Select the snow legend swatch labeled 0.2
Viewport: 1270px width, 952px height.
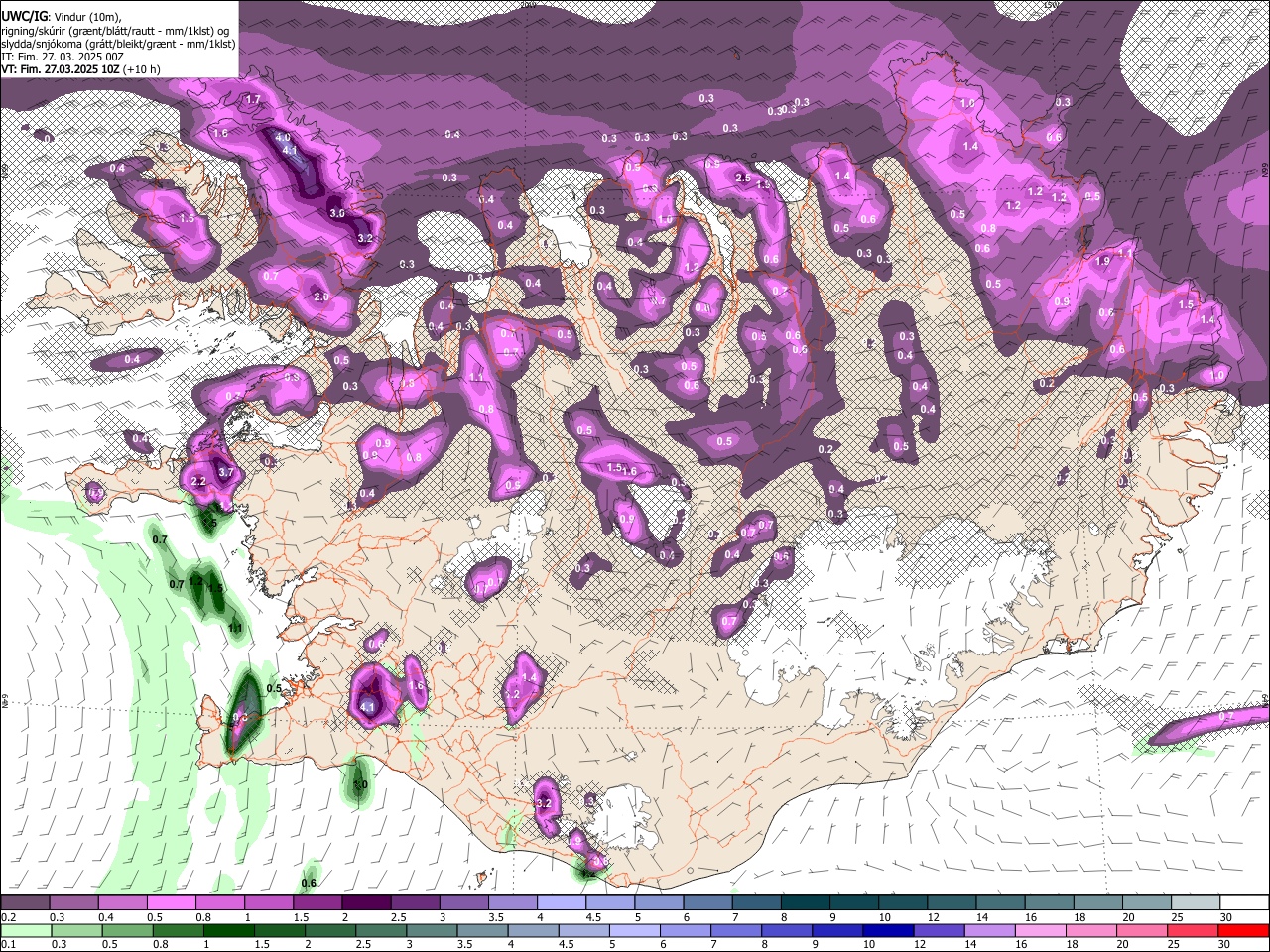(25, 903)
